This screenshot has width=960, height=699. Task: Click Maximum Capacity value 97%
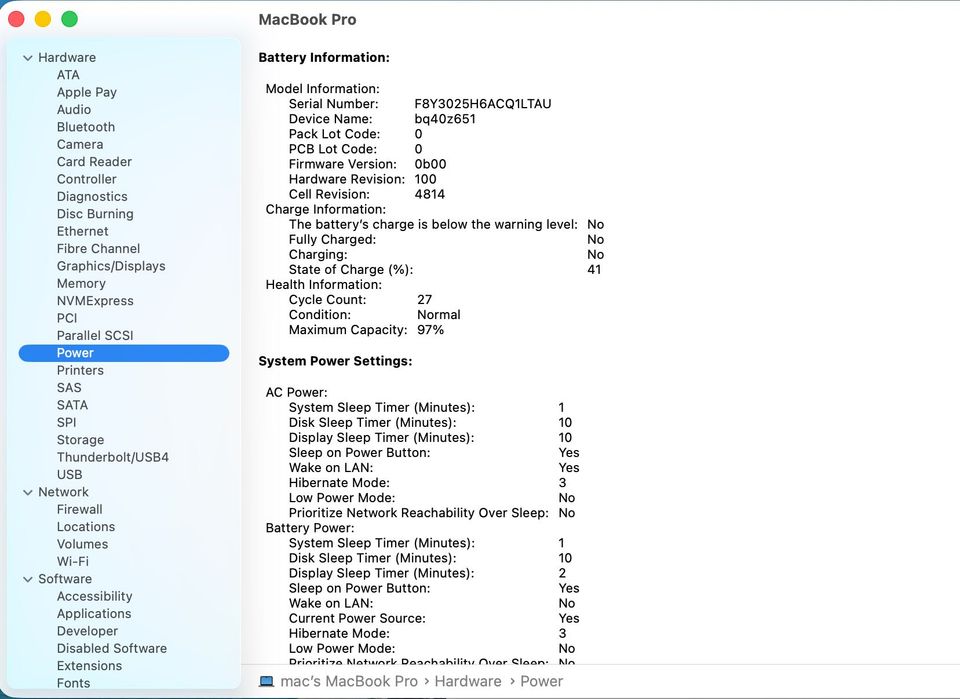click(430, 330)
